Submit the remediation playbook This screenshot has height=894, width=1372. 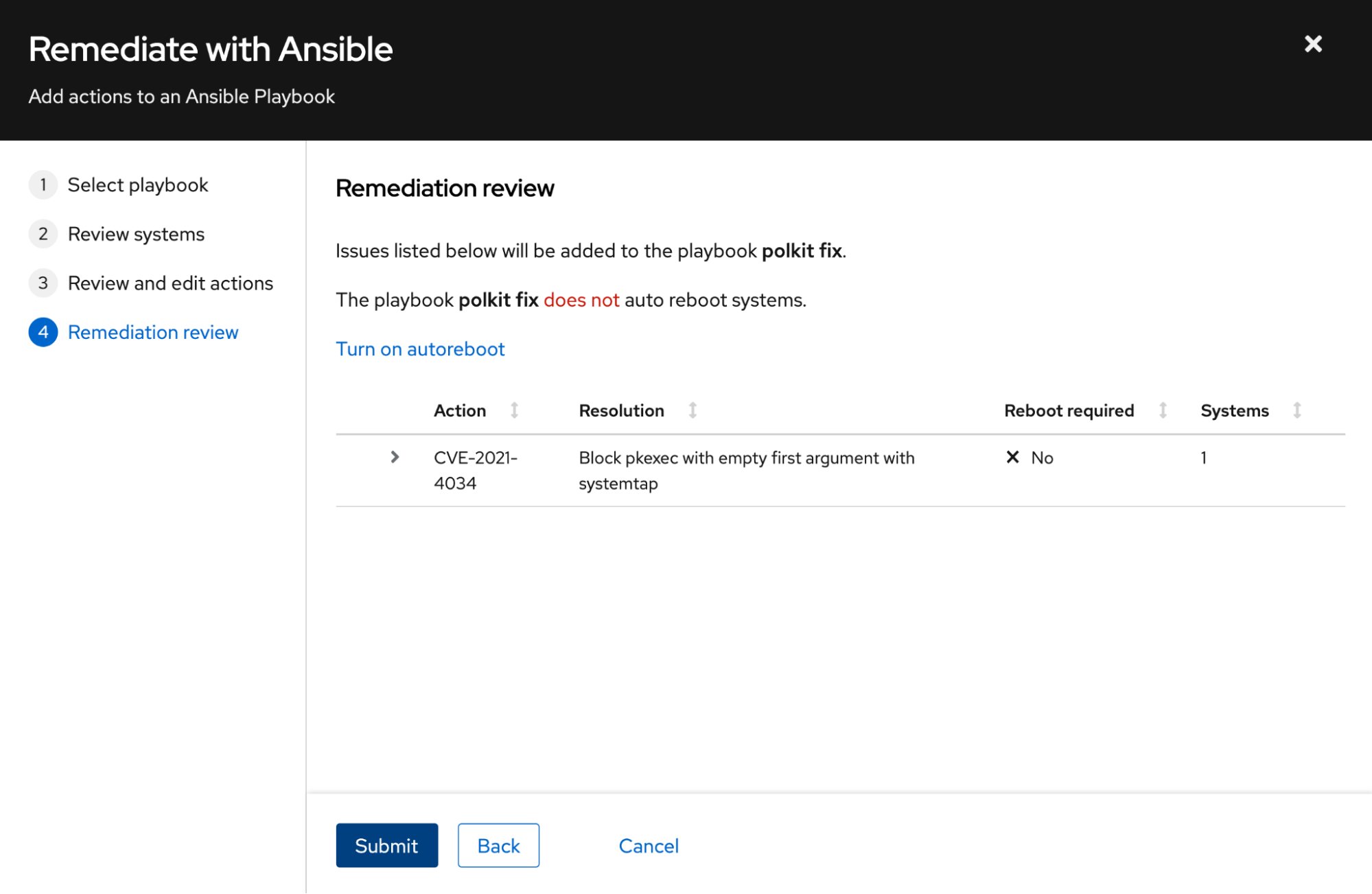coord(386,845)
